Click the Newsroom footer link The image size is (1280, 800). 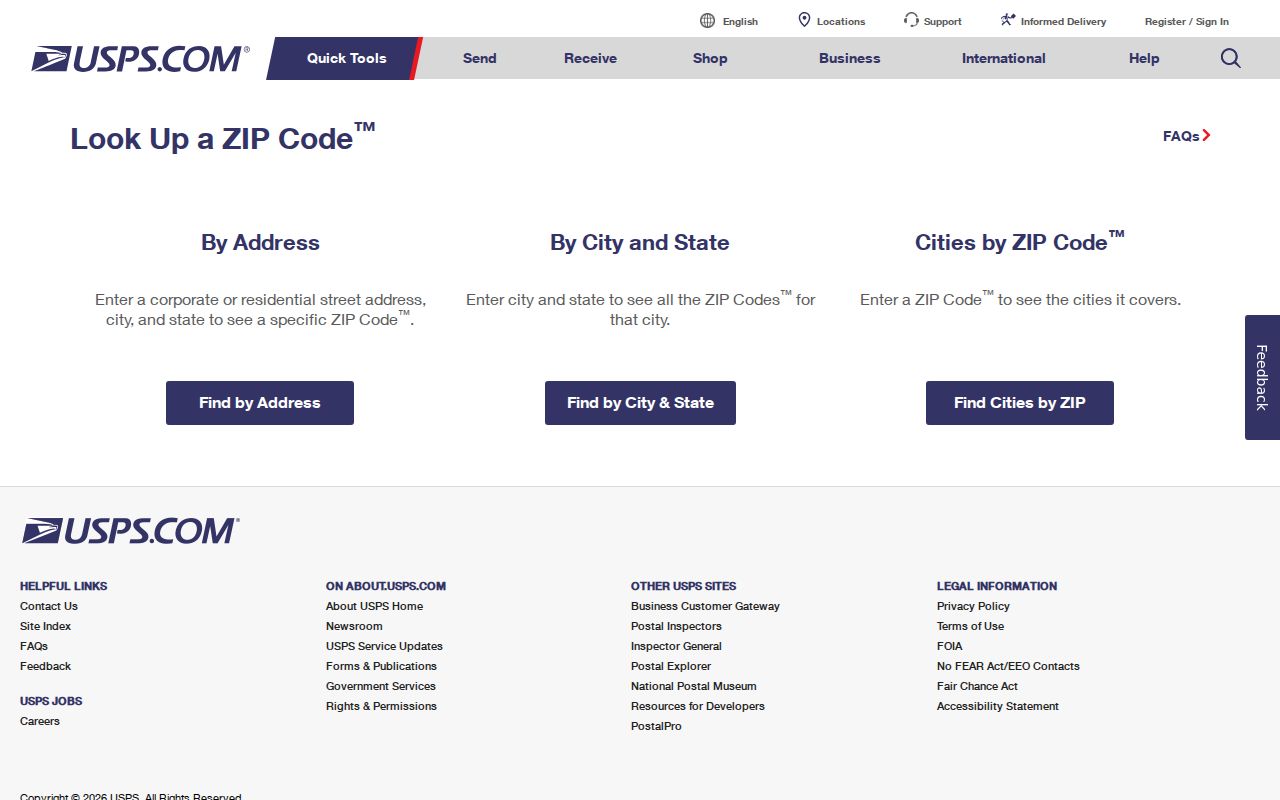[354, 626]
